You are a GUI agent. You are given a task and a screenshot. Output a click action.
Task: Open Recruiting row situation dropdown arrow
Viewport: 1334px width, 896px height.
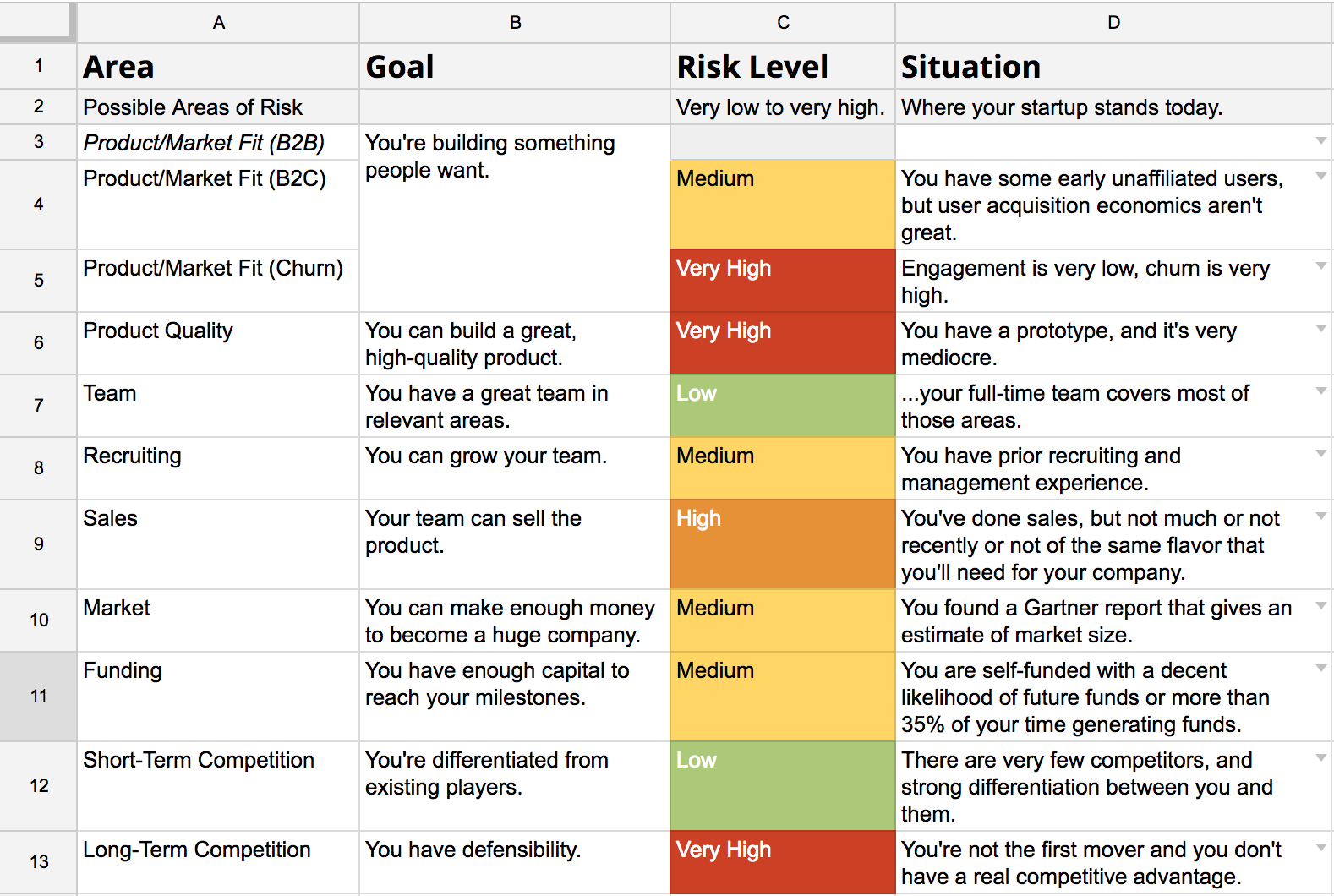pos(1320,454)
